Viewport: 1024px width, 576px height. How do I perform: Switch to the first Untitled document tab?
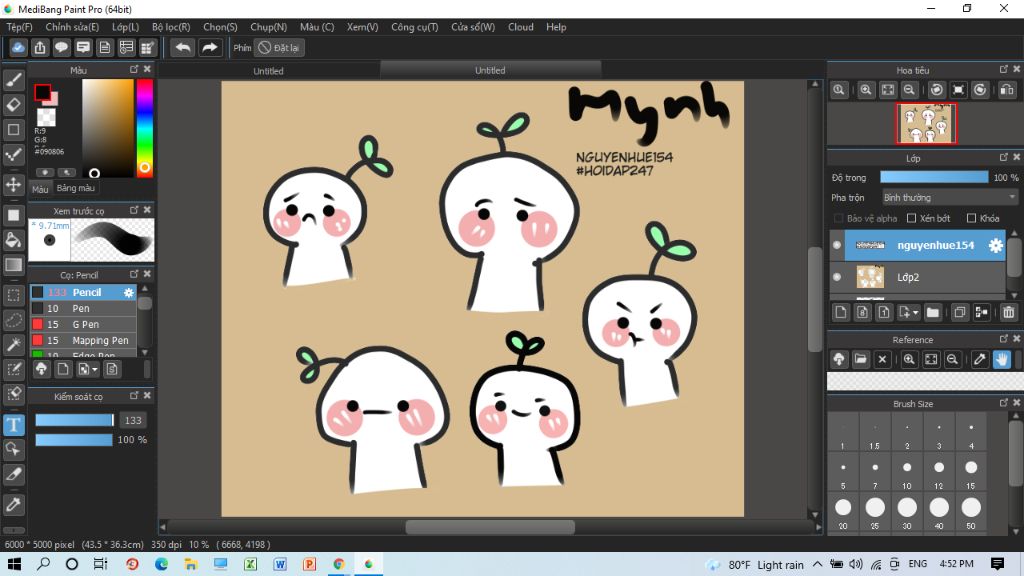pyautogui.click(x=268, y=71)
